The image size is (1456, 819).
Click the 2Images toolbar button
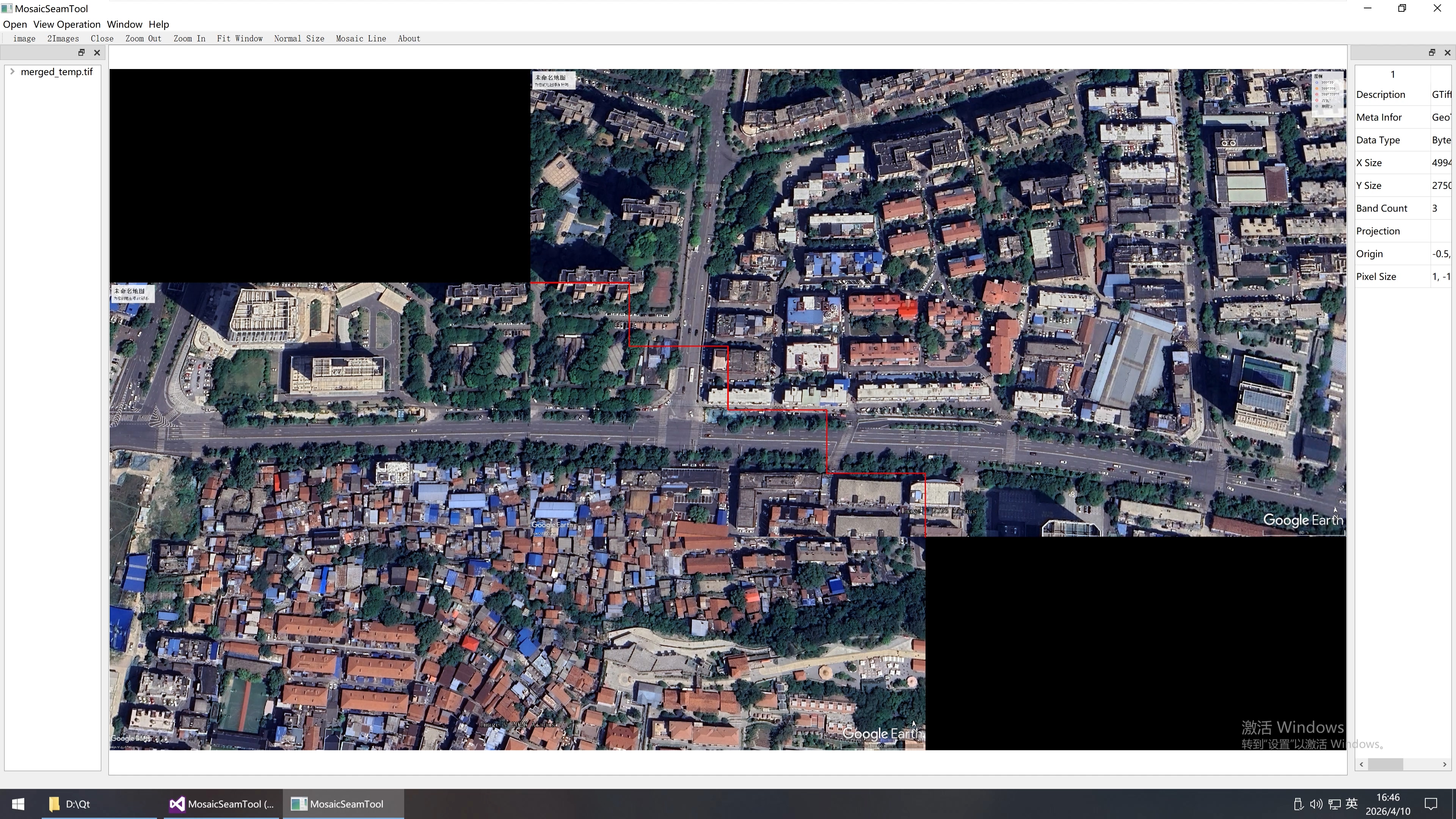click(63, 38)
